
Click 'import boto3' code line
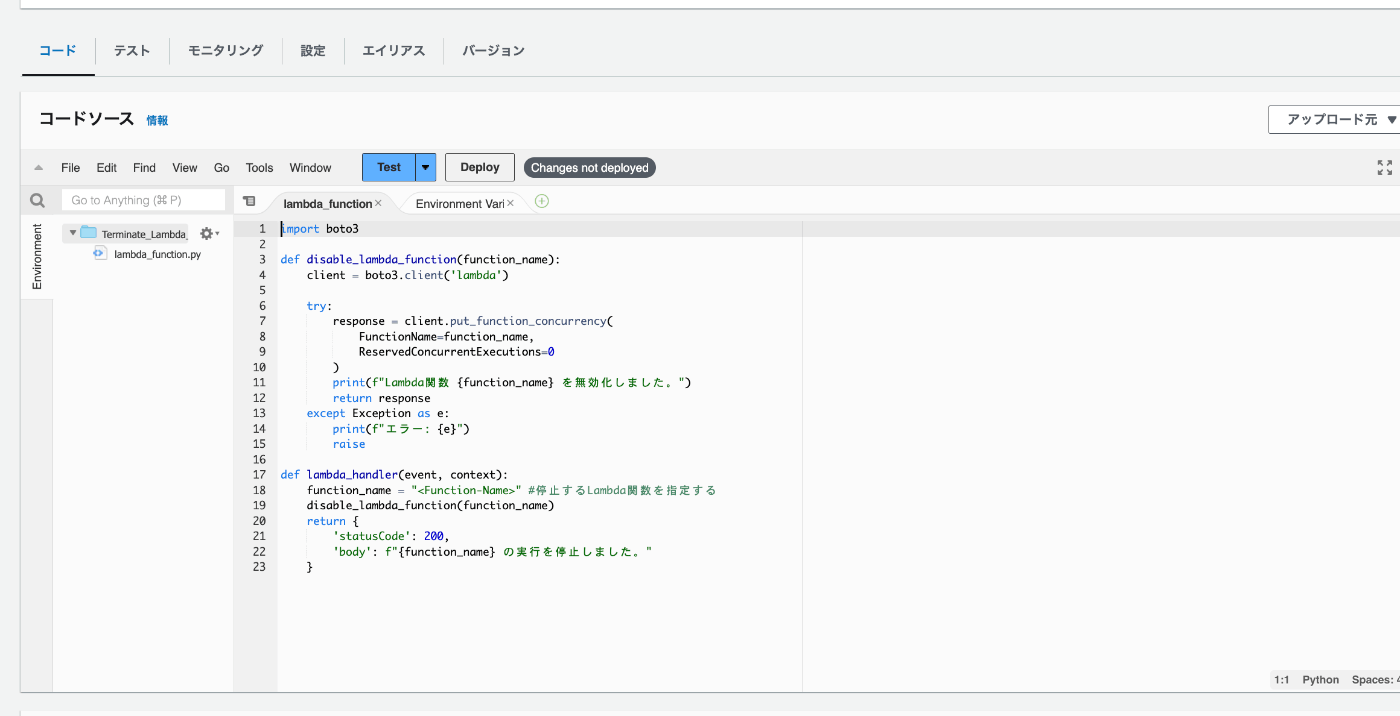coord(320,229)
